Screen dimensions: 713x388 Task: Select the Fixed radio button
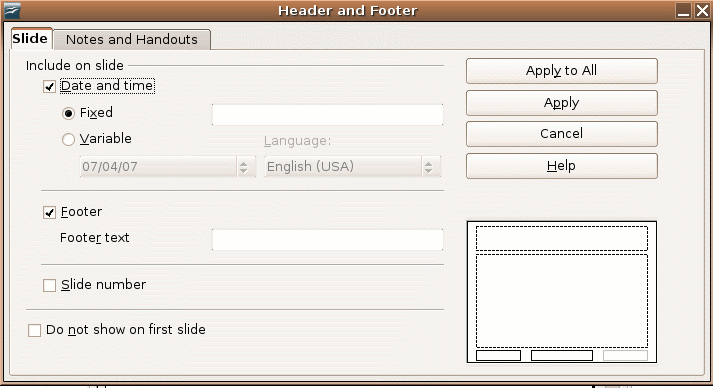pyautogui.click(x=68, y=113)
